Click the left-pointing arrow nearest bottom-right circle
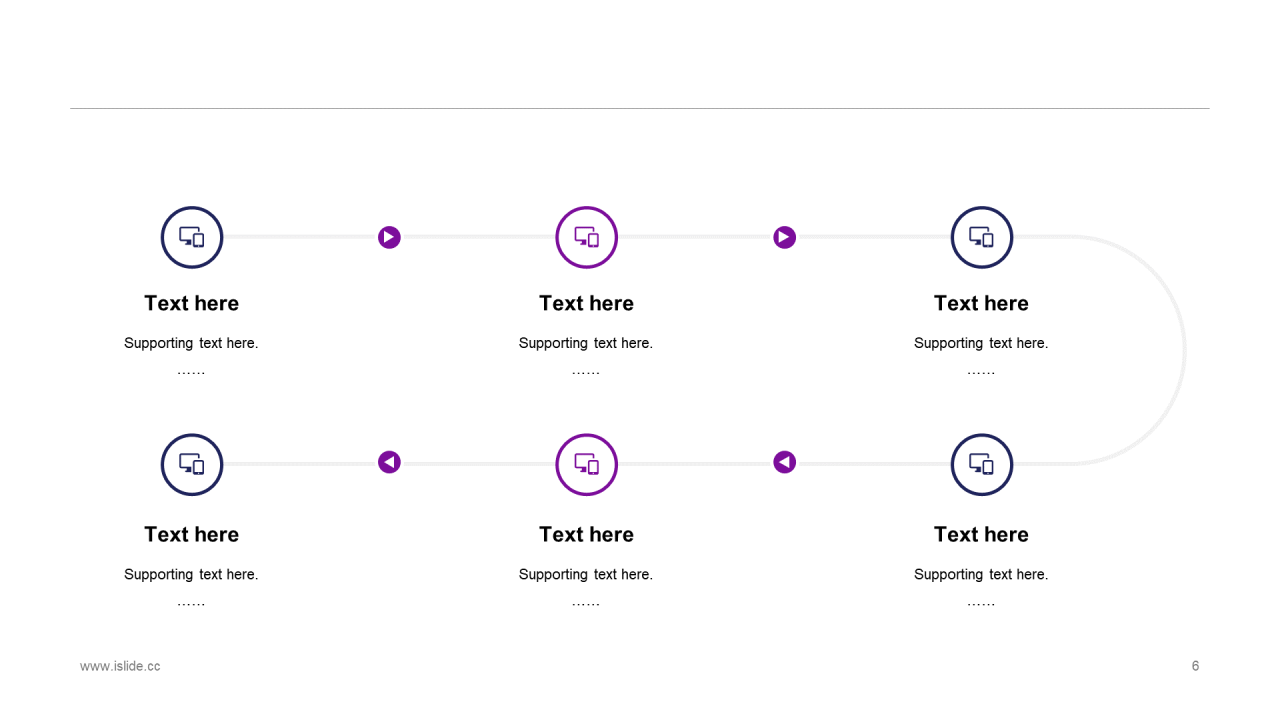Viewport: 1280px width, 720px height. point(784,462)
